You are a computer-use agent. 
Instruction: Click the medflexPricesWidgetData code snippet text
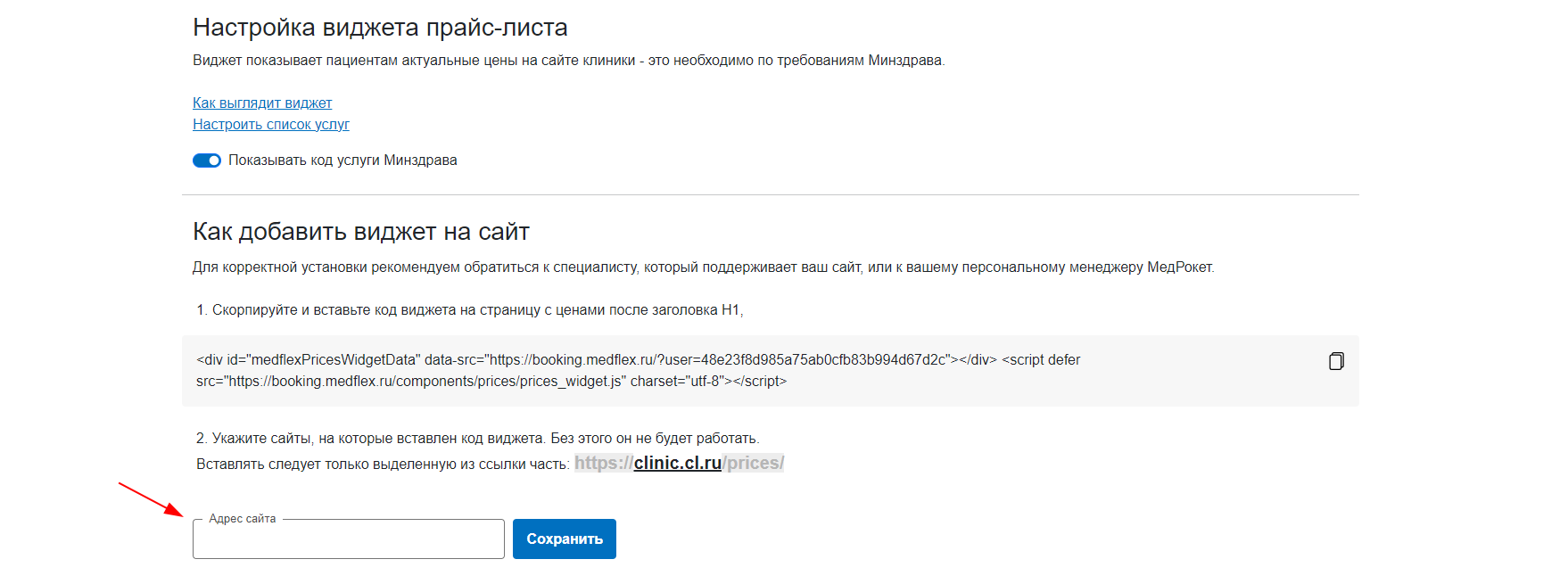pos(638,371)
